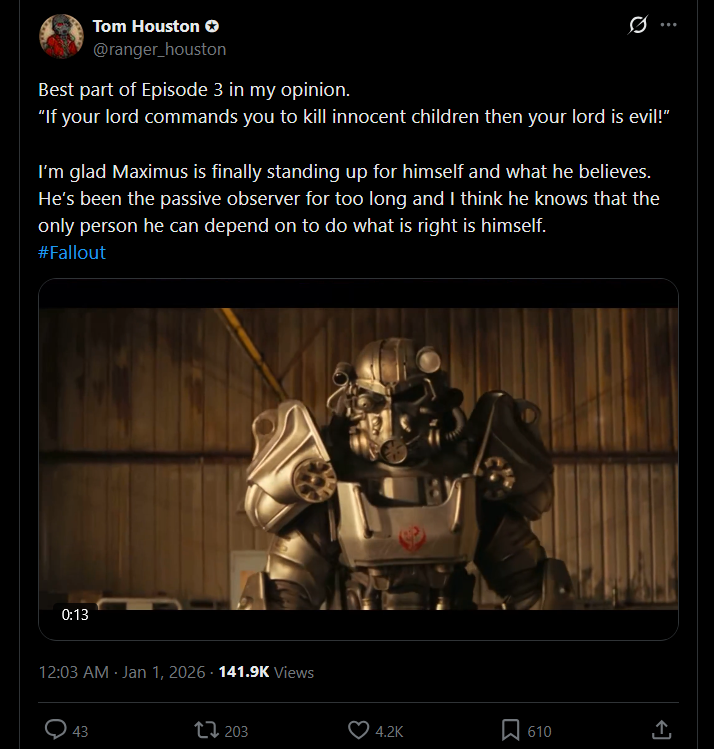Image resolution: width=714 pixels, height=749 pixels.
Task: Click the 12:03 AM · Jan 1, 2026 timestamp
Action: [x=121, y=672]
